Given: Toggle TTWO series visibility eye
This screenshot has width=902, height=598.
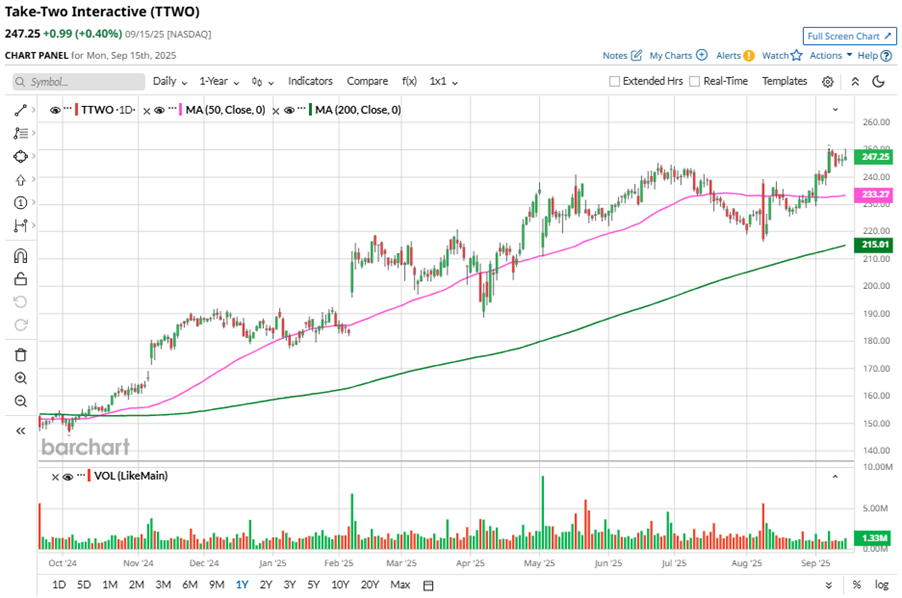Looking at the screenshot, I should 55,110.
